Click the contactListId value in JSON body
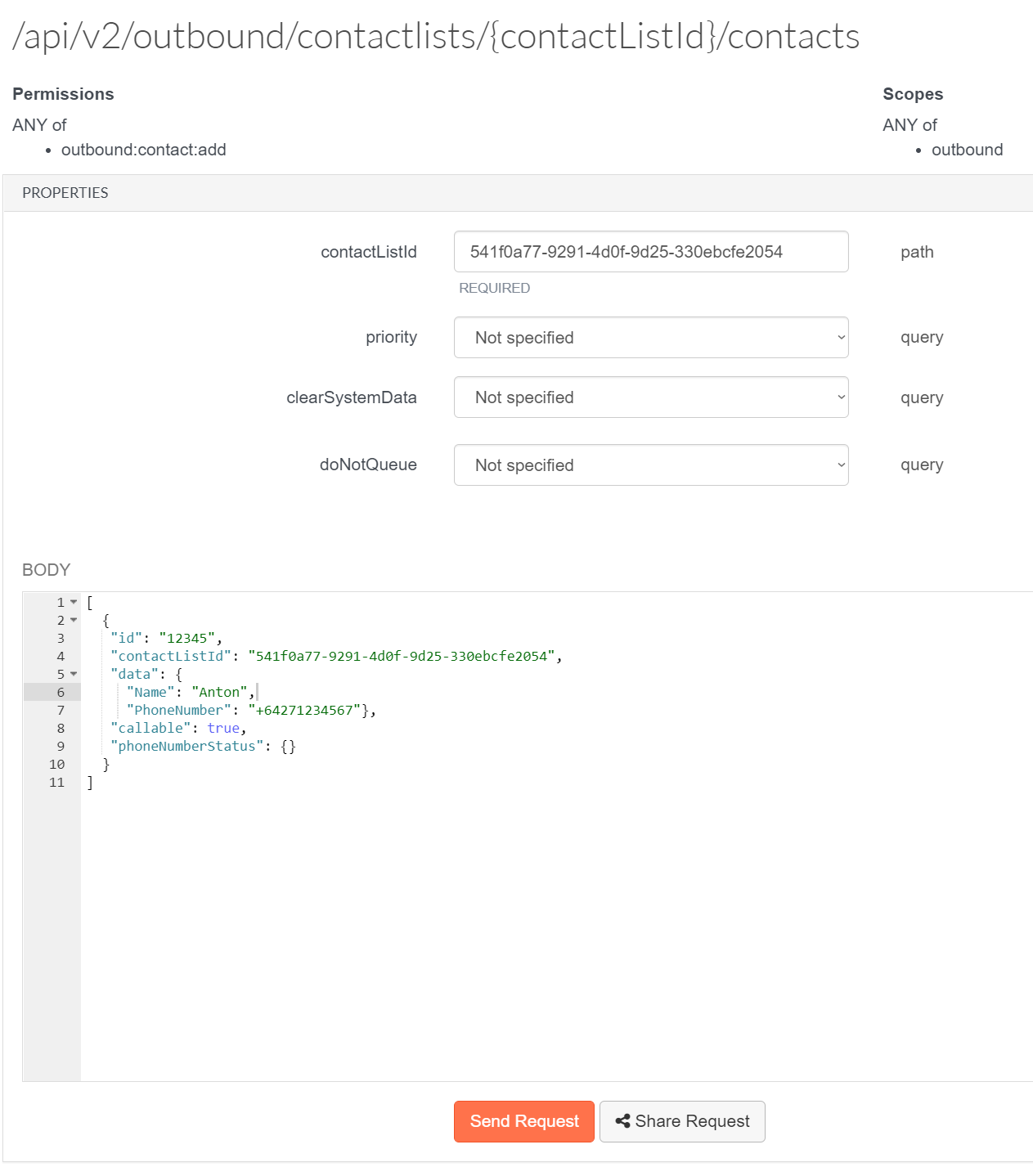 click(x=401, y=656)
